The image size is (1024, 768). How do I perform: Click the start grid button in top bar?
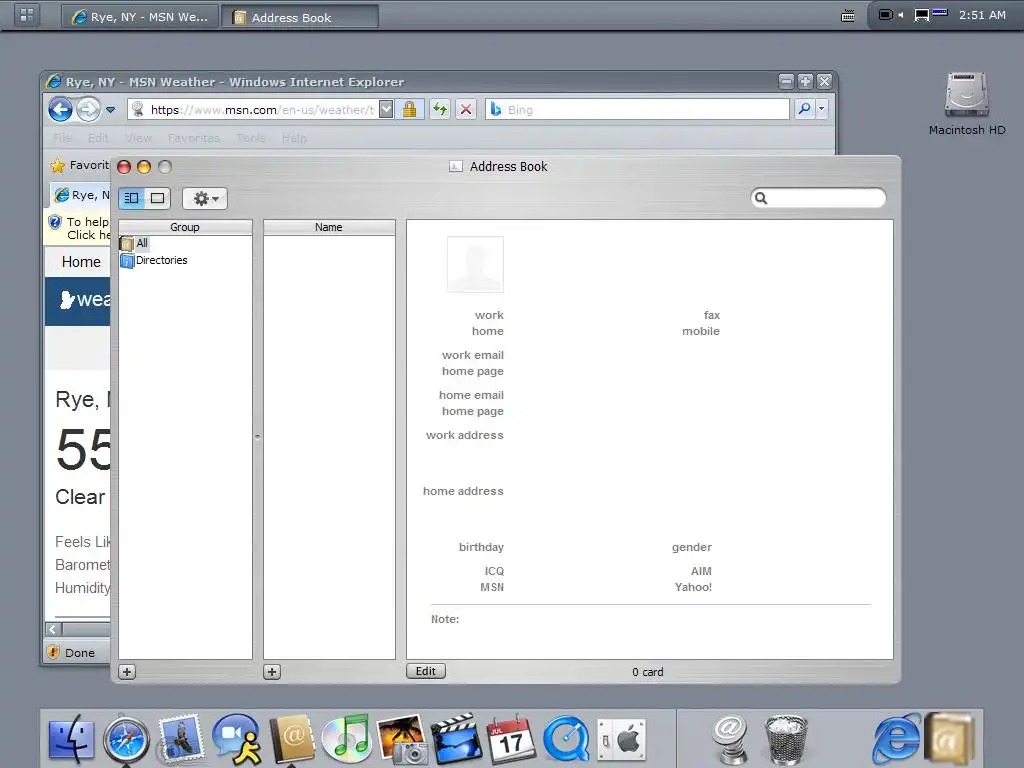click(x=26, y=15)
